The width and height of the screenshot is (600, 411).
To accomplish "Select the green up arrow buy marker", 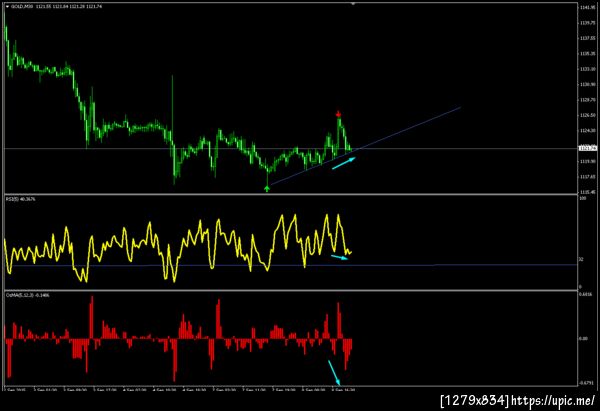I will (x=267, y=188).
